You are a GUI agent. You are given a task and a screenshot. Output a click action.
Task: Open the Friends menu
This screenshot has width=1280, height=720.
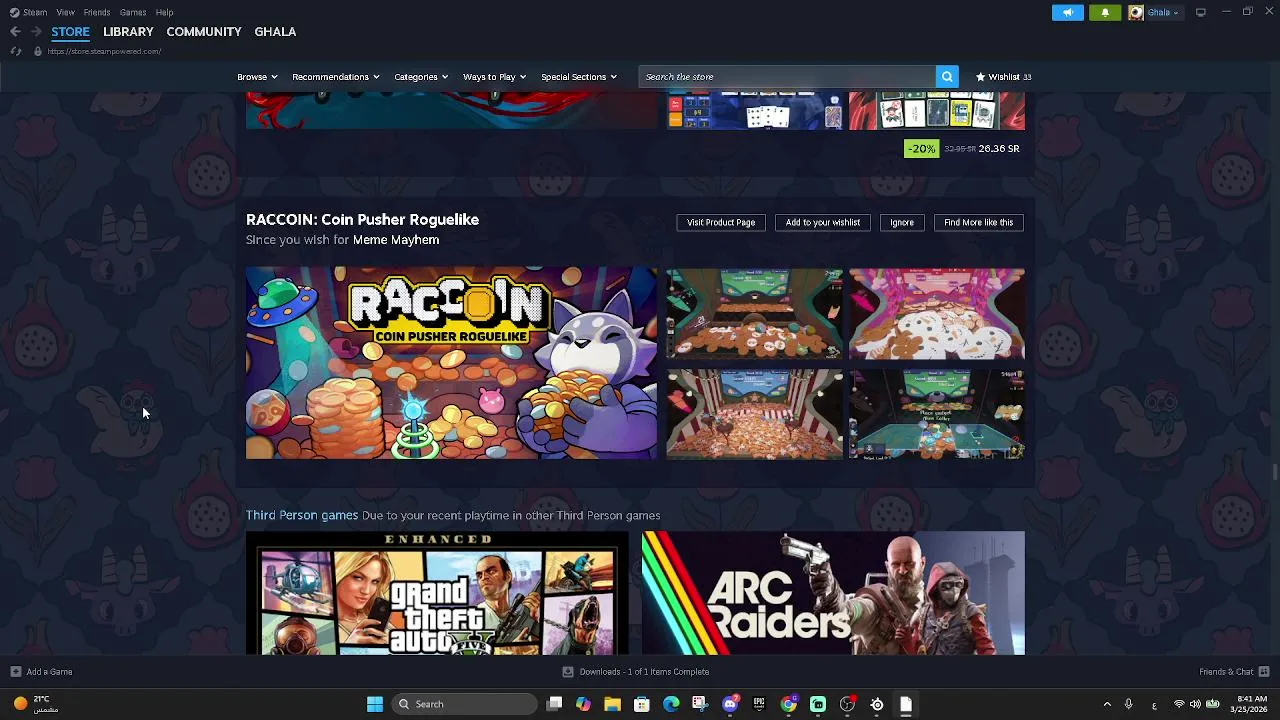tap(97, 12)
